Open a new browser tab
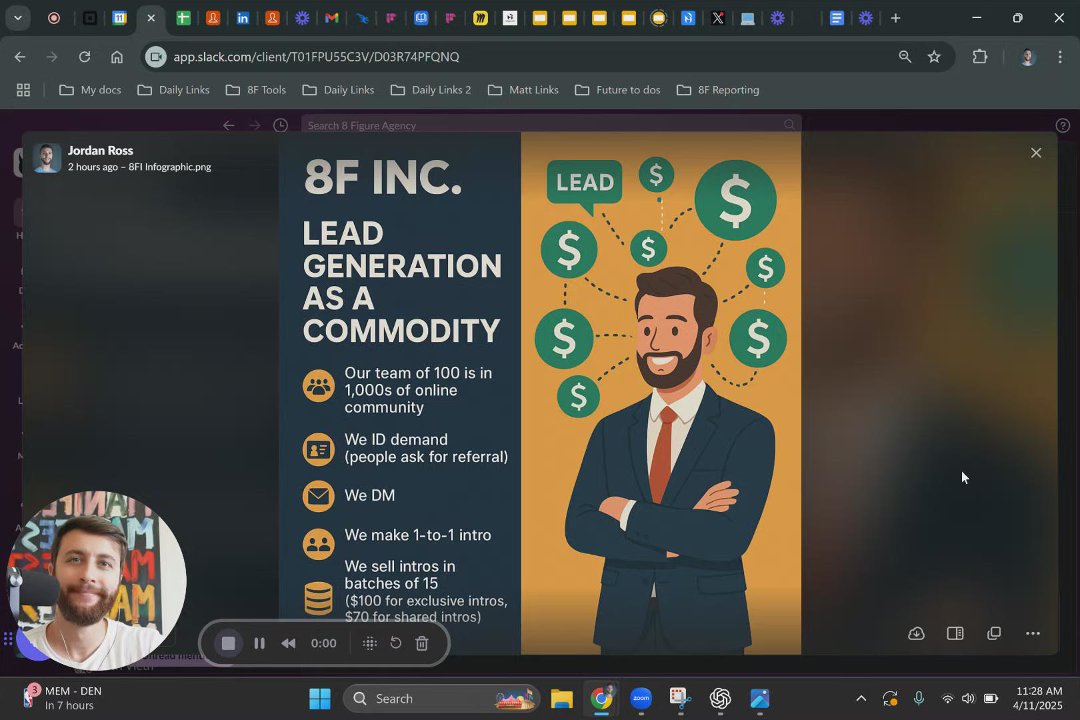Screen dimensions: 1080x720 pos(895,18)
